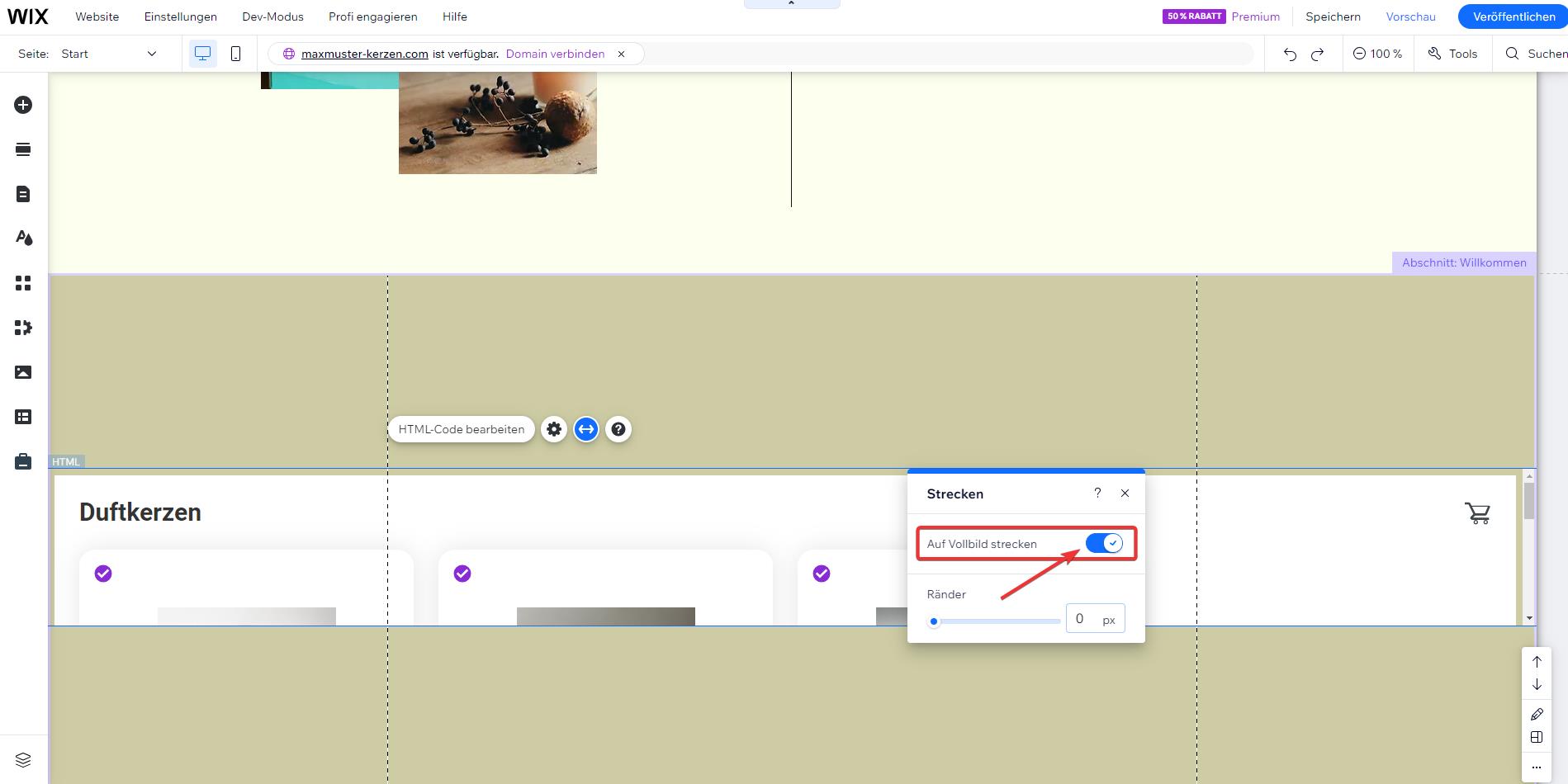The width and height of the screenshot is (1568, 784).
Task: Open HTML element settings gear icon
Action: tap(554, 429)
